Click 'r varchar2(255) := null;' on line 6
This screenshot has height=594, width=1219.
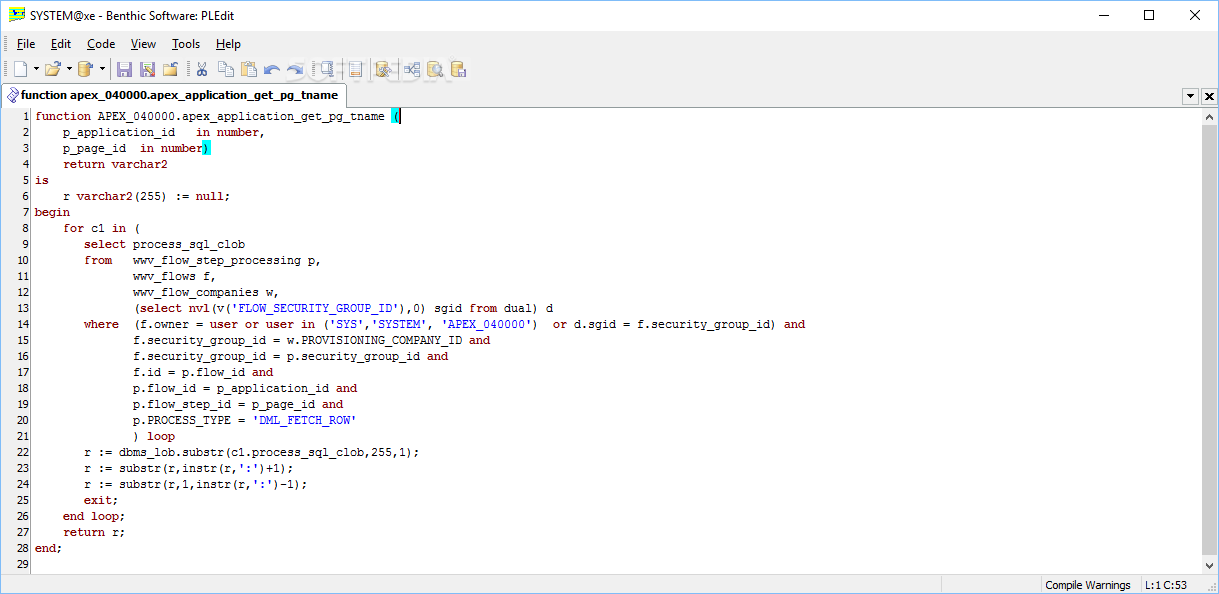pyautogui.click(x=147, y=196)
